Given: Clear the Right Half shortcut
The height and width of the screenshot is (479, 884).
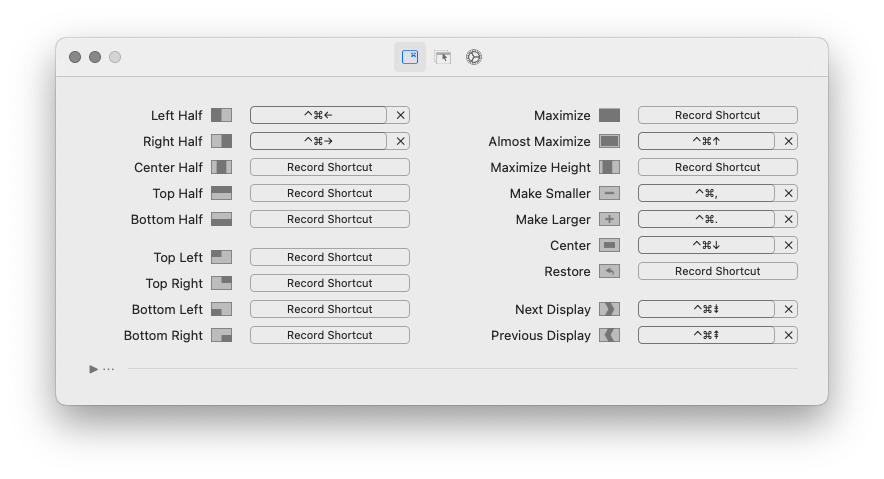Looking at the screenshot, I should click(x=400, y=141).
